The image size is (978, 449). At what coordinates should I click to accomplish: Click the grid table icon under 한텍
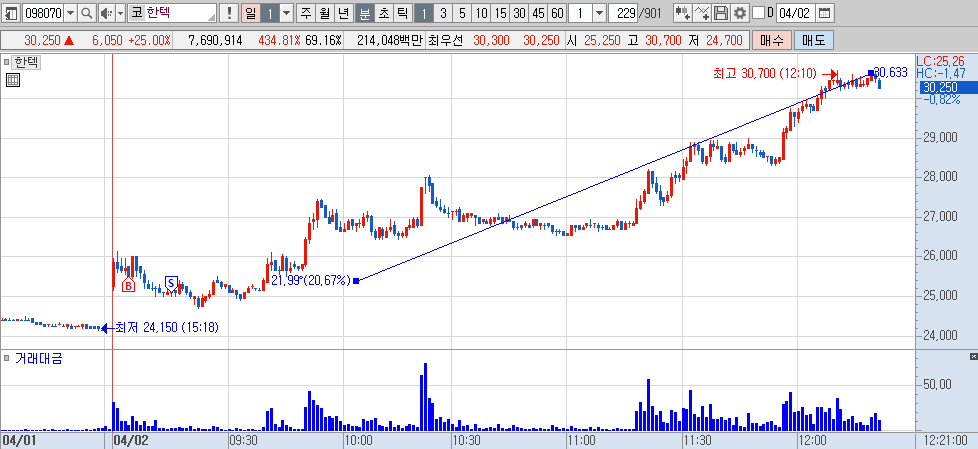coord(12,79)
